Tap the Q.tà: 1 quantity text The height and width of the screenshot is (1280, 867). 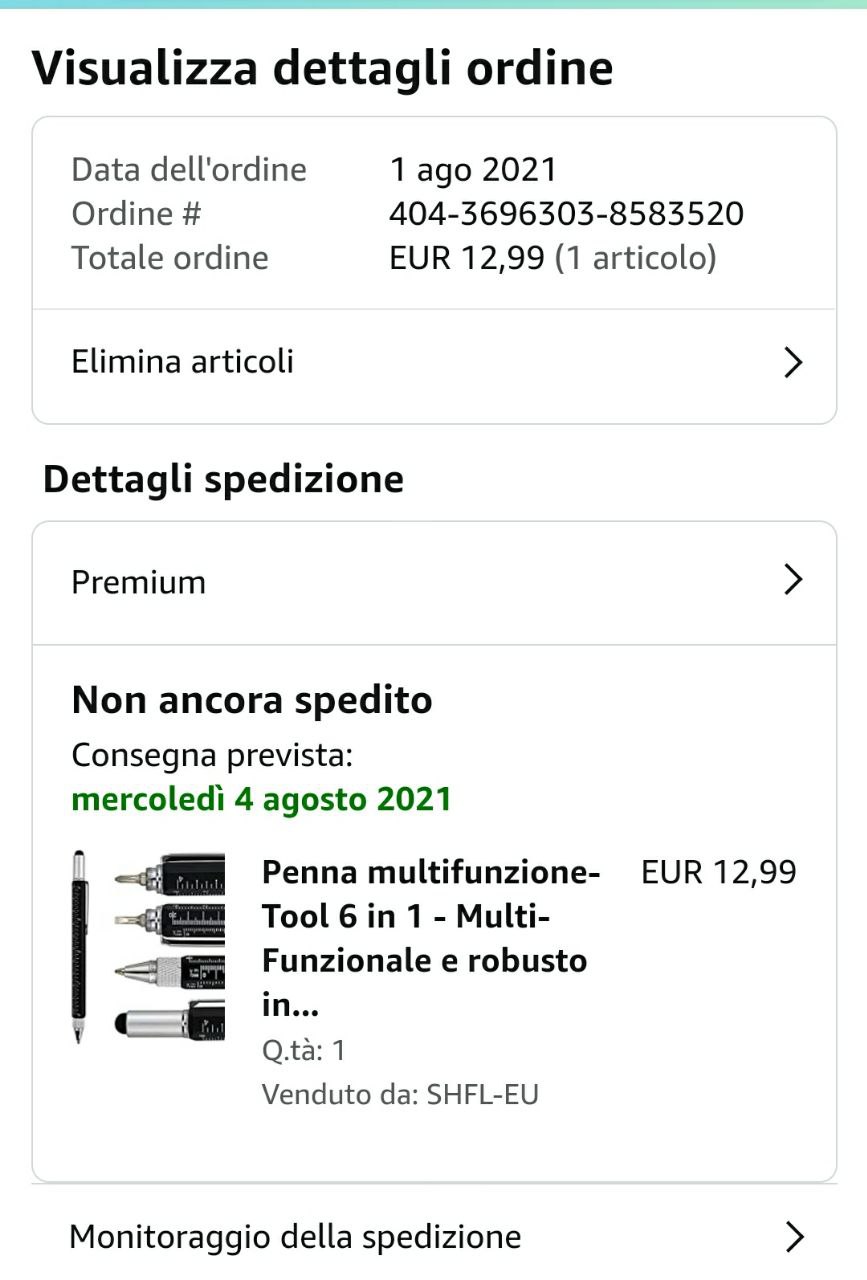[303, 1050]
